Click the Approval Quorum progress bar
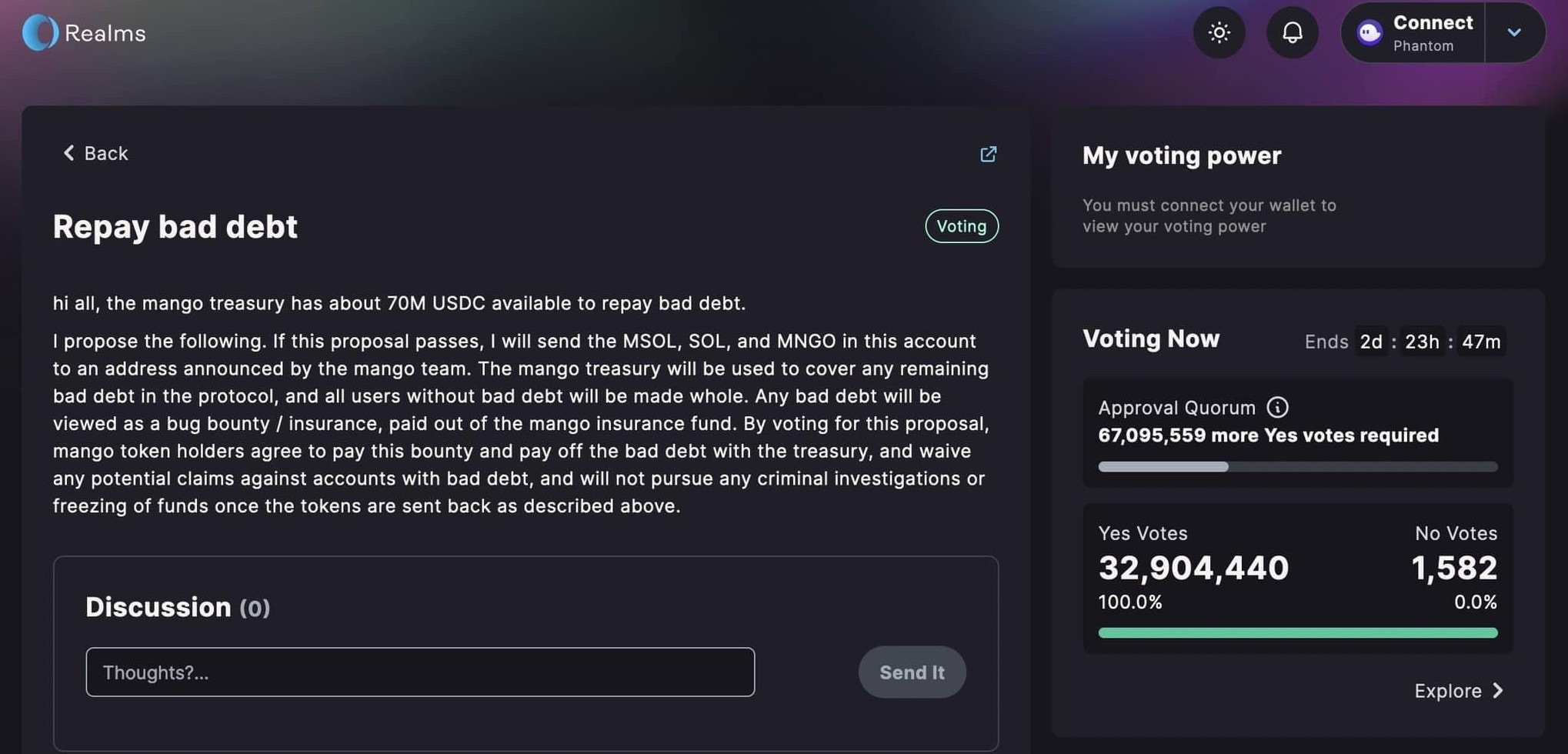 [1297, 466]
